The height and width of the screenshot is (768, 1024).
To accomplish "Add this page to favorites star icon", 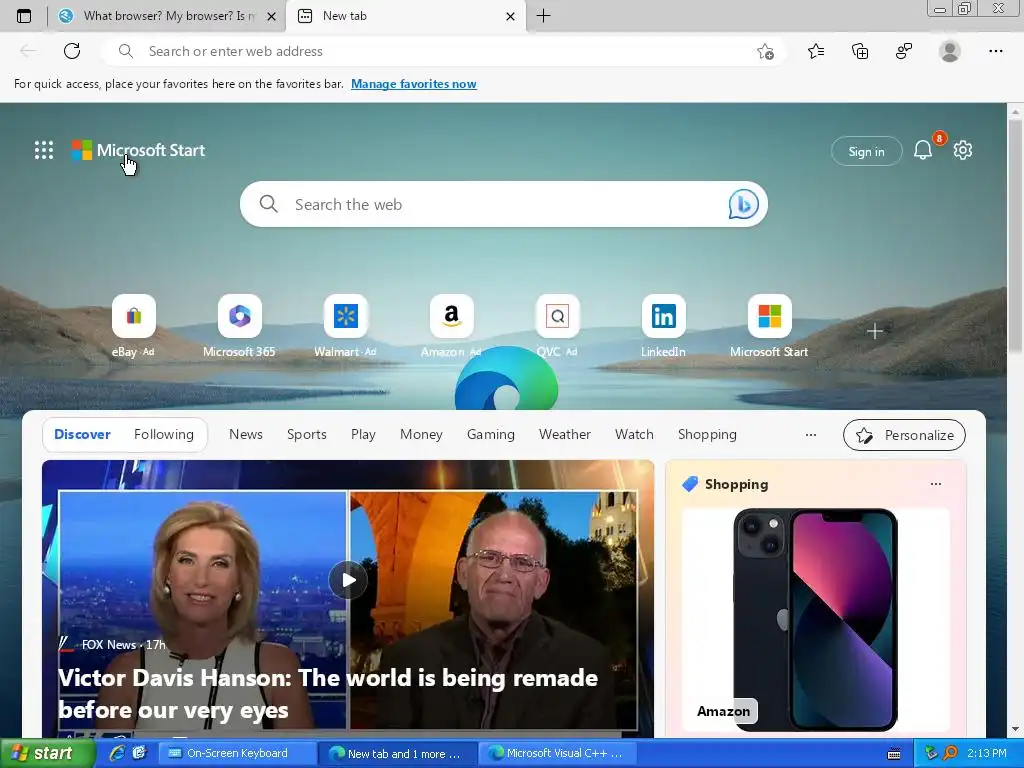I will tap(765, 51).
